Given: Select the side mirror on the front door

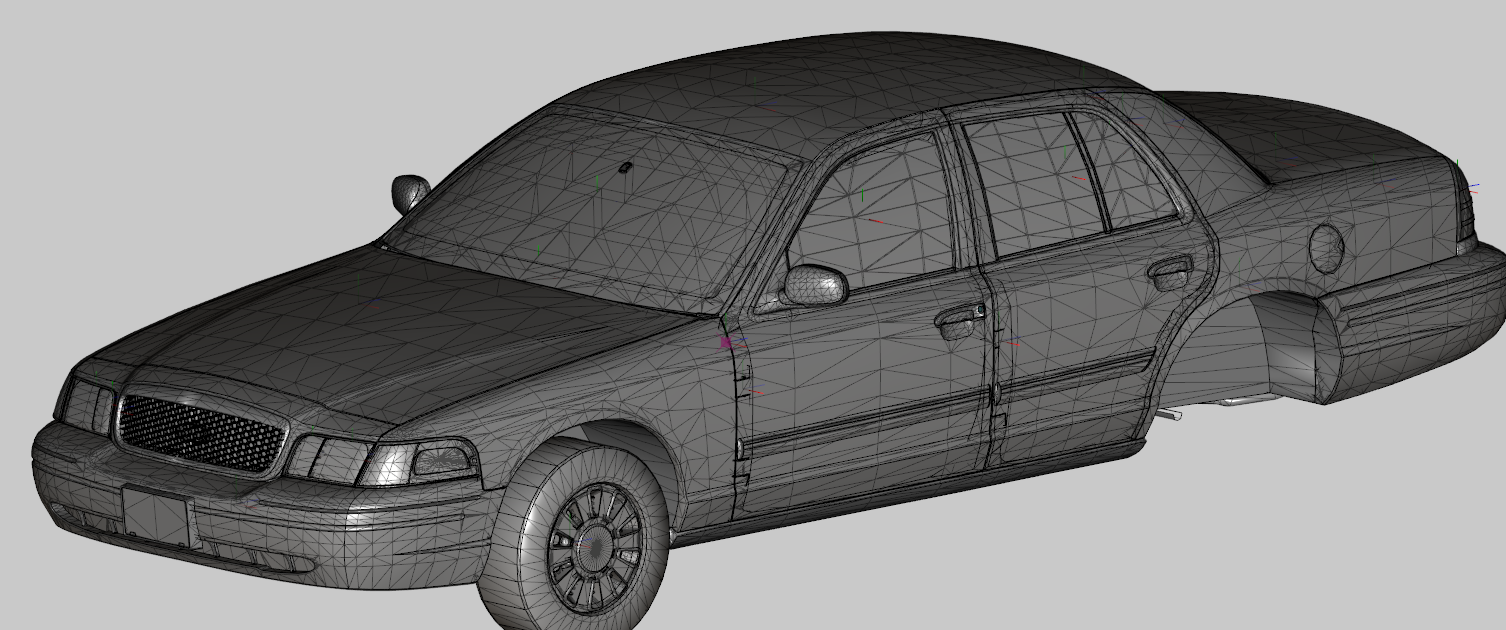Looking at the screenshot, I should pyautogui.click(x=815, y=285).
